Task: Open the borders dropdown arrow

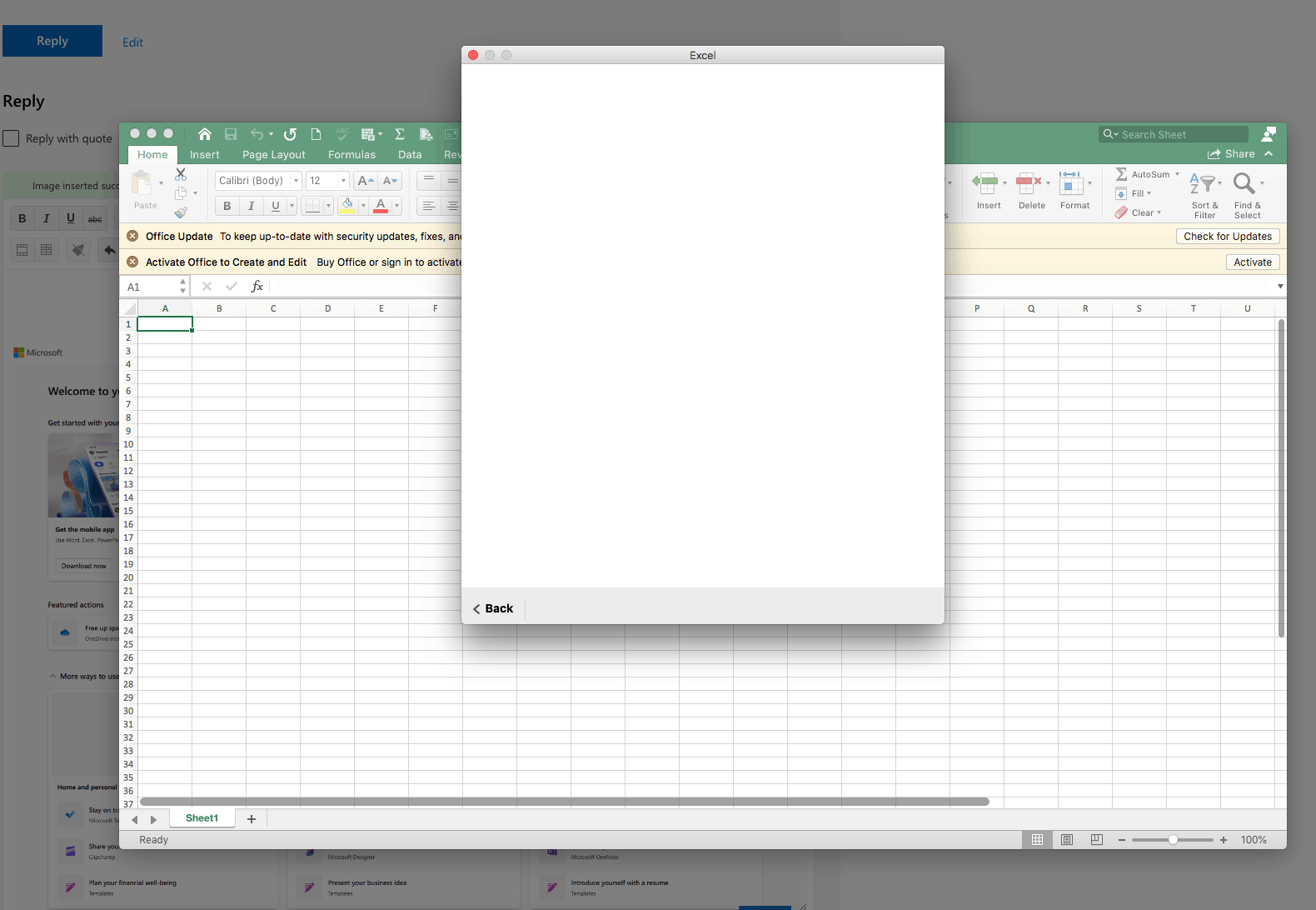Action: pyautogui.click(x=328, y=206)
